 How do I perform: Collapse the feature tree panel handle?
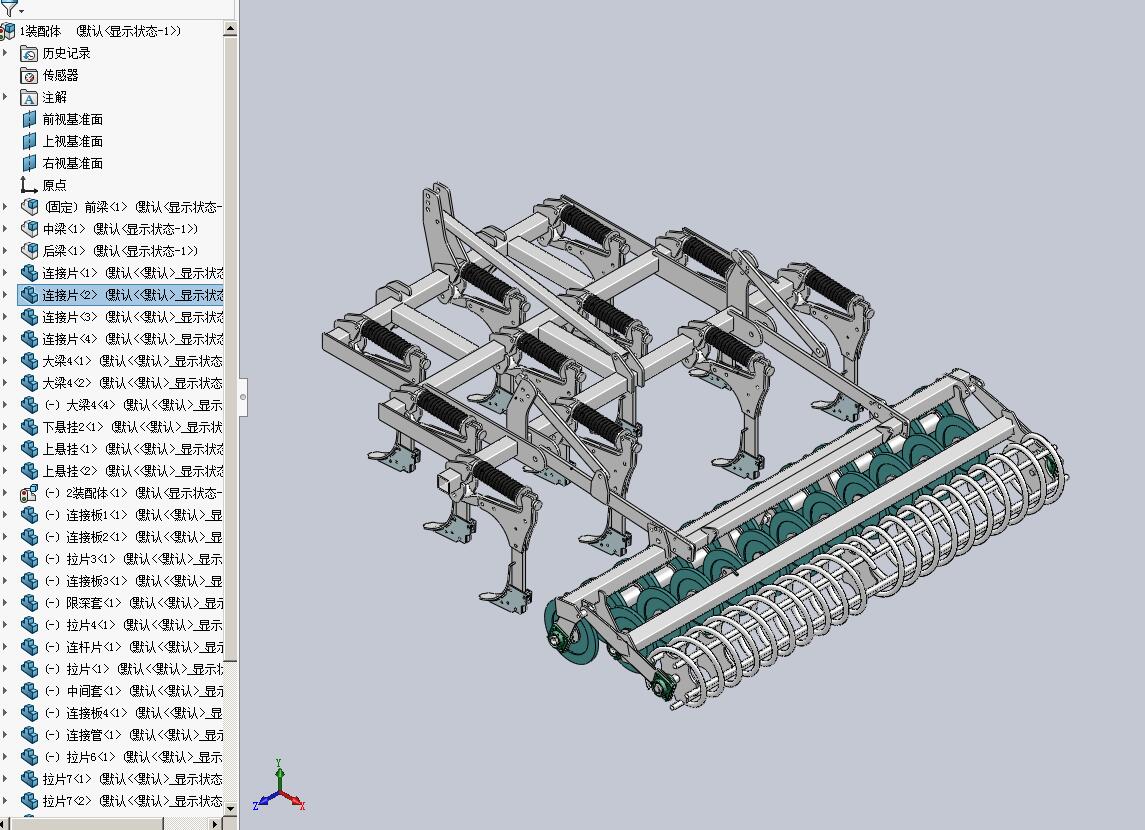[243, 396]
